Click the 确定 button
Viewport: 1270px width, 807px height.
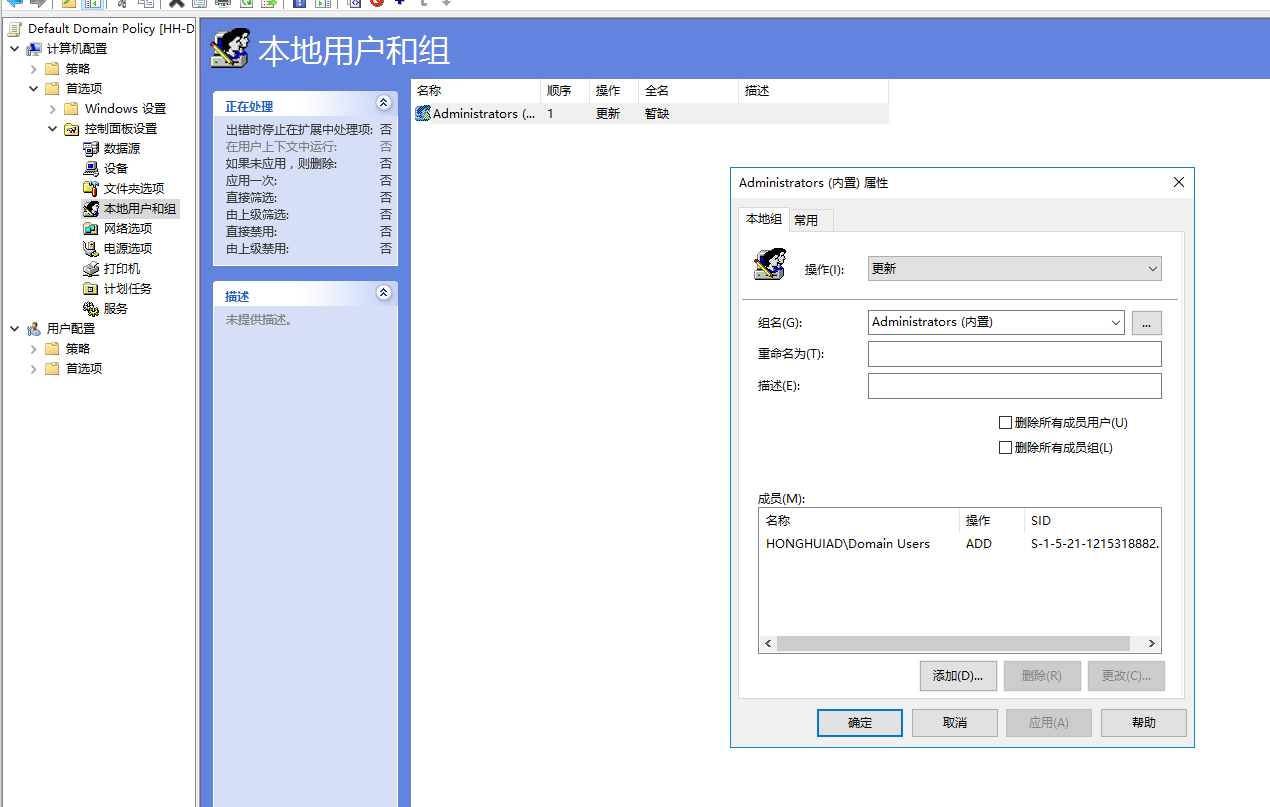859,722
